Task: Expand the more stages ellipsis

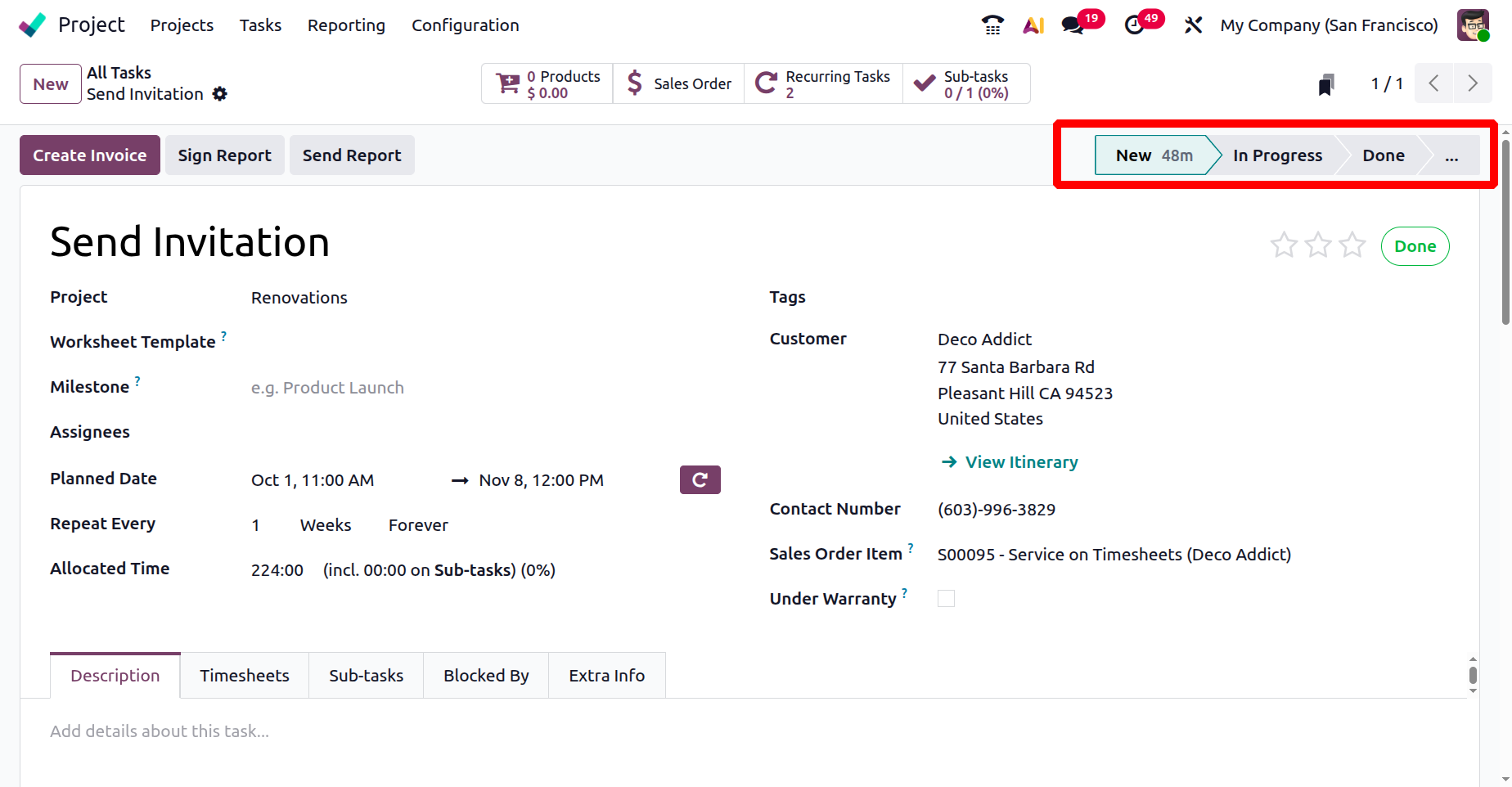Action: [x=1451, y=155]
